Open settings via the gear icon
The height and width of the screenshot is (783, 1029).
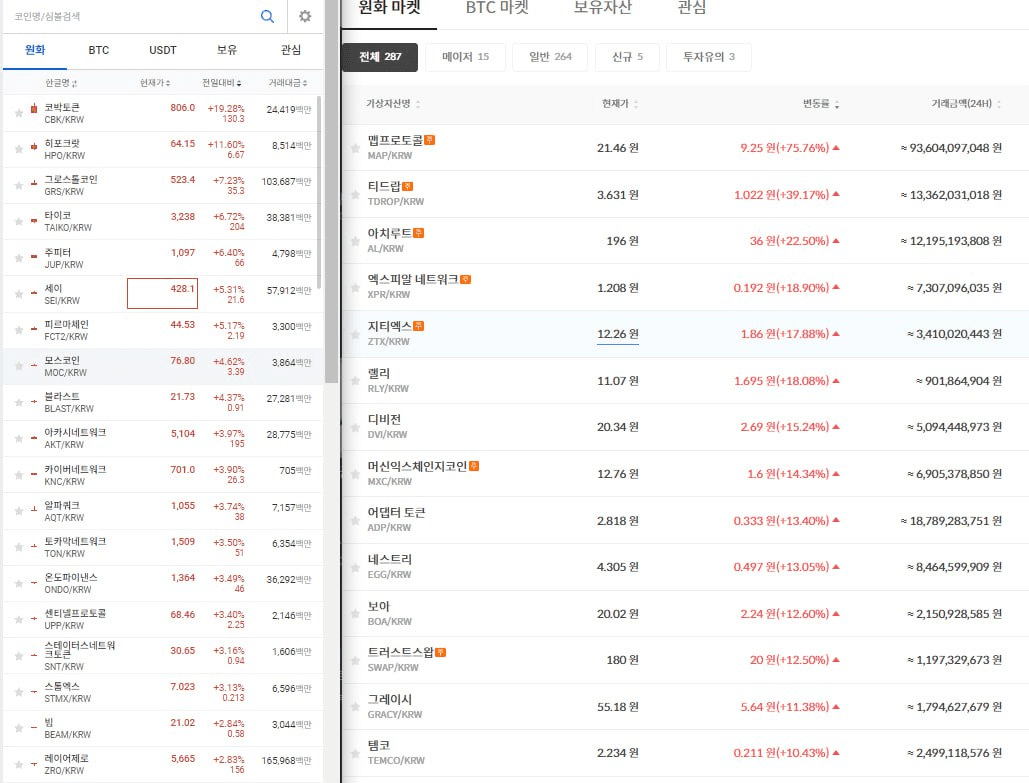point(305,16)
